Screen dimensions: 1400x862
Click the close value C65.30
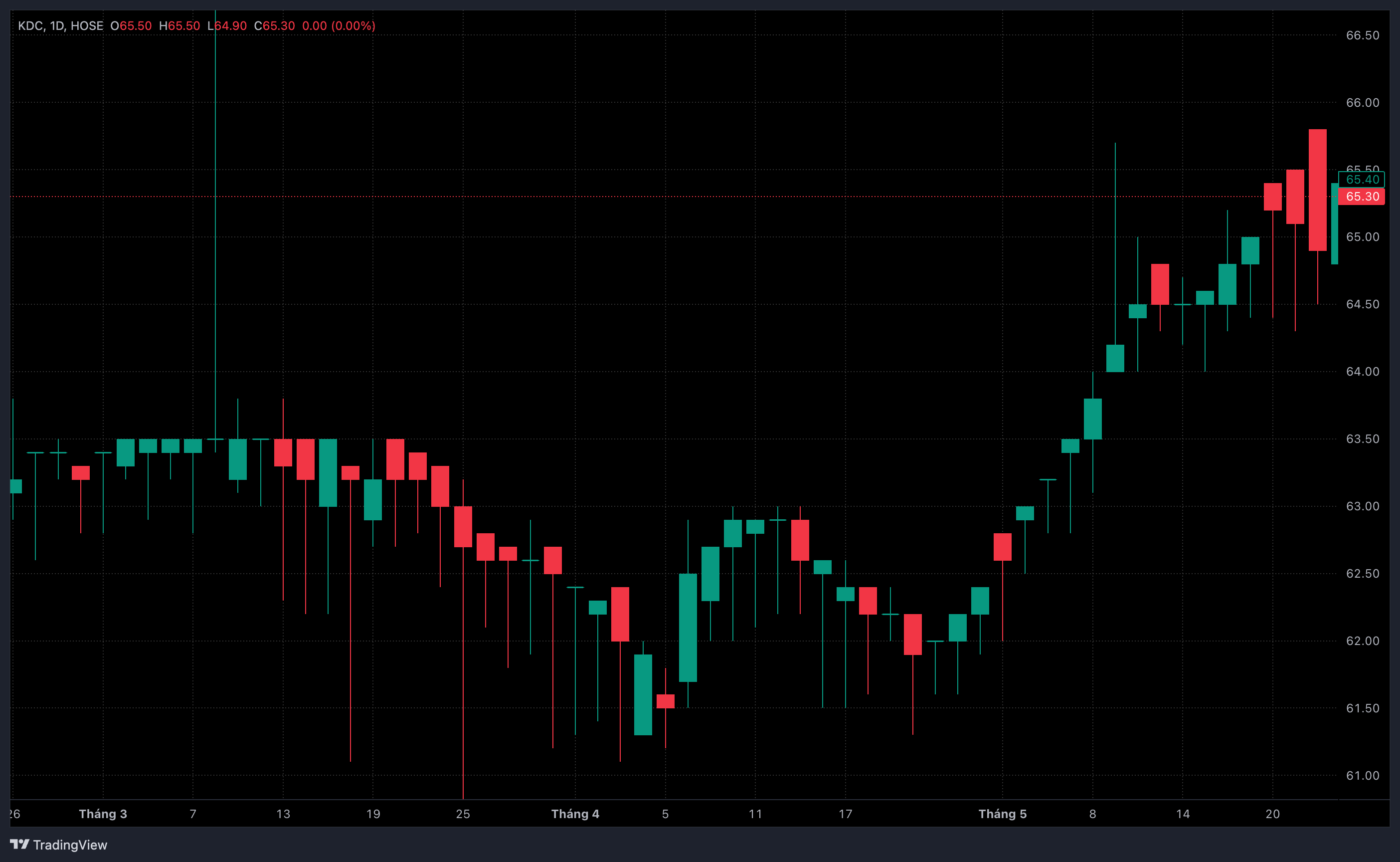point(275,25)
